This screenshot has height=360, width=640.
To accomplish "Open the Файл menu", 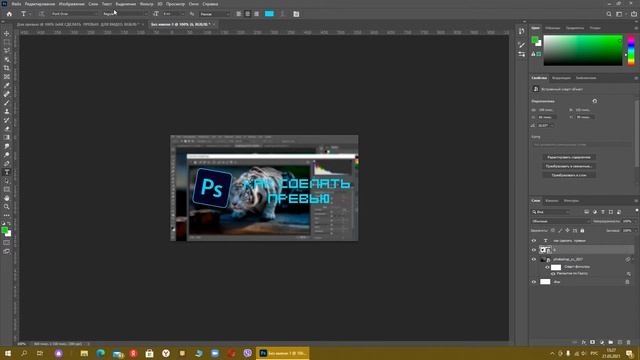I will click(16, 4).
